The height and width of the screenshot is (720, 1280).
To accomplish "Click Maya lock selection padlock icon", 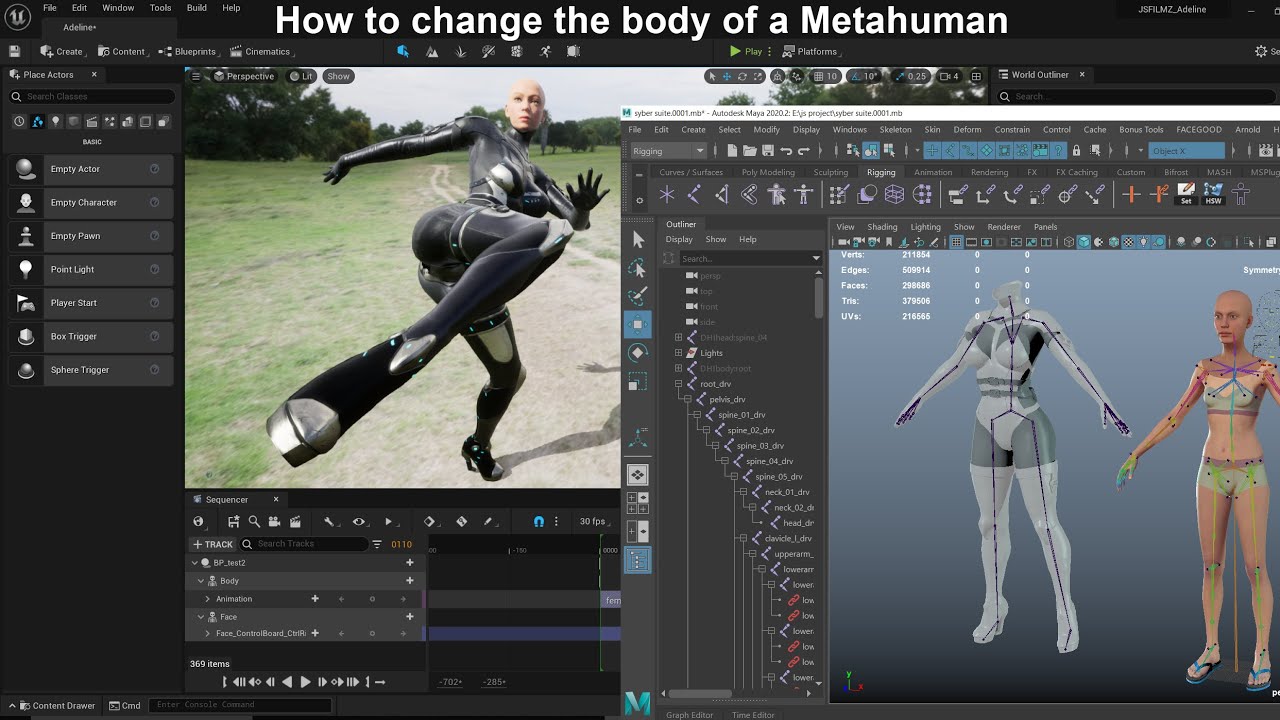I will [1076, 151].
